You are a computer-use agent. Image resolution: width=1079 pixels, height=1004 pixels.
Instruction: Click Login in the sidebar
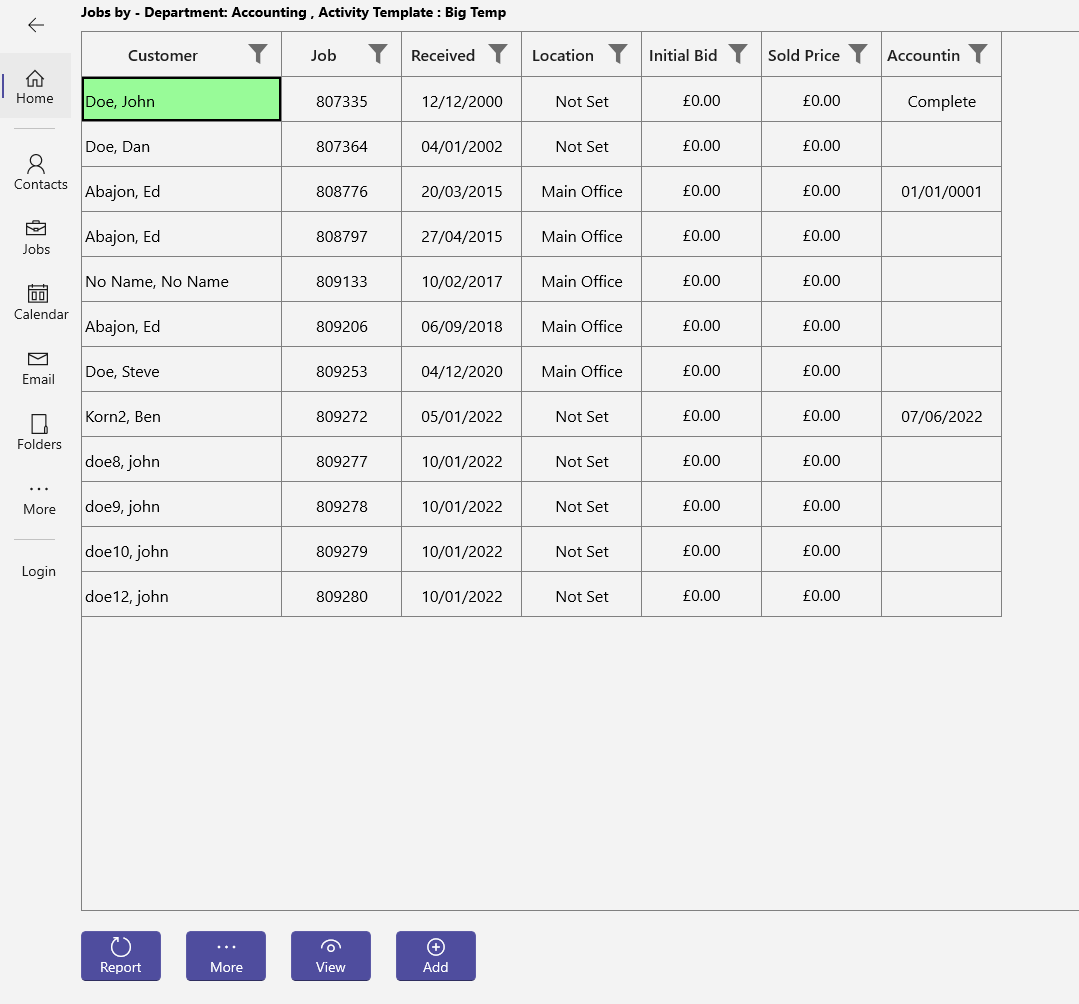tap(39, 571)
